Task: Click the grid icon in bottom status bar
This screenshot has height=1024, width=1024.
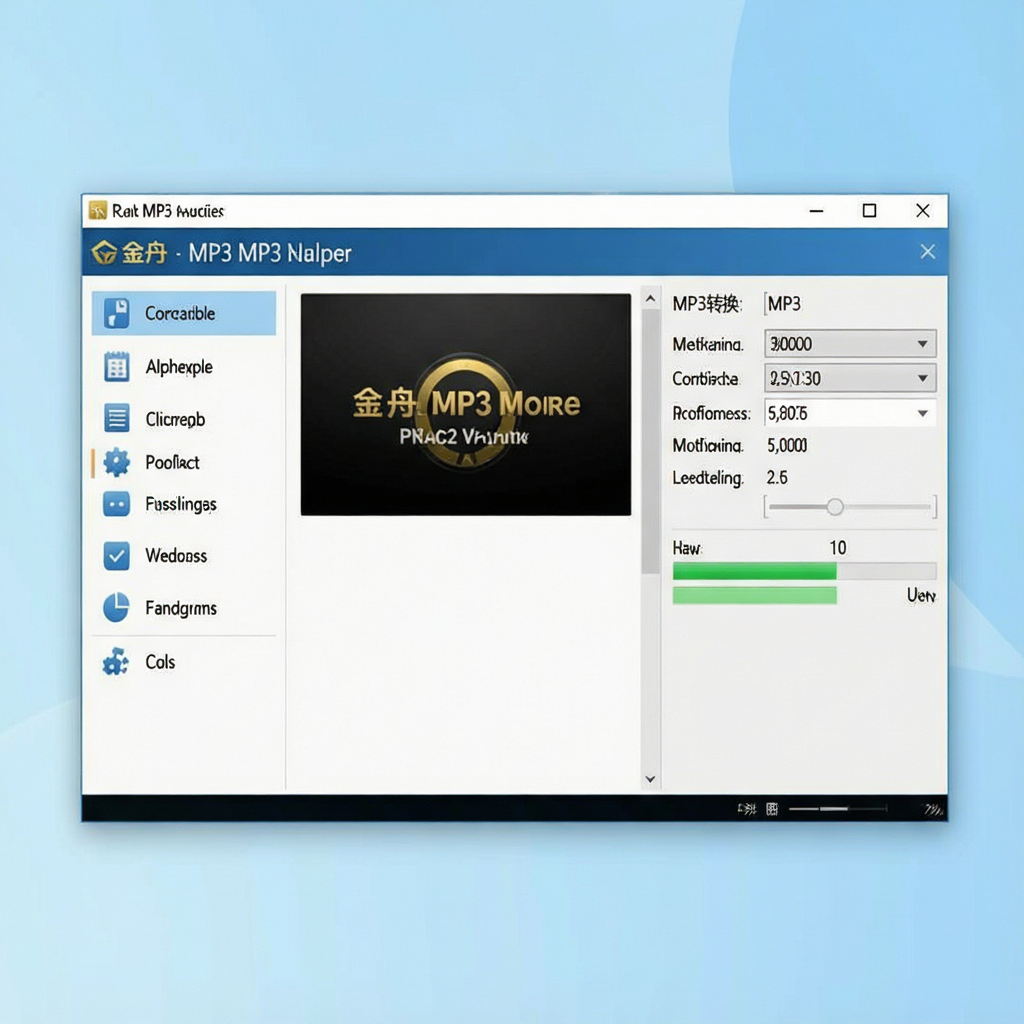Action: click(x=772, y=809)
